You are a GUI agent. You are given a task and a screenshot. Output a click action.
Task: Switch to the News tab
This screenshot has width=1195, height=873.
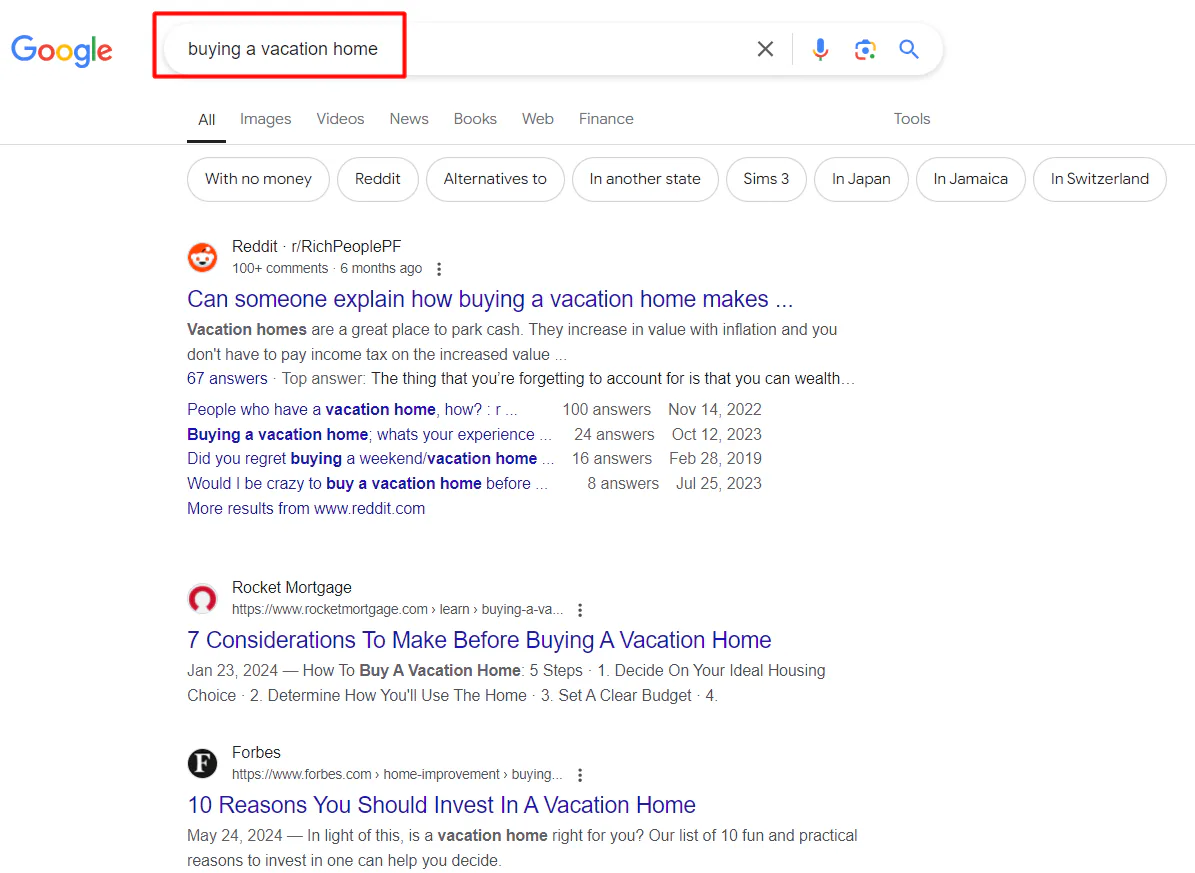coord(408,119)
